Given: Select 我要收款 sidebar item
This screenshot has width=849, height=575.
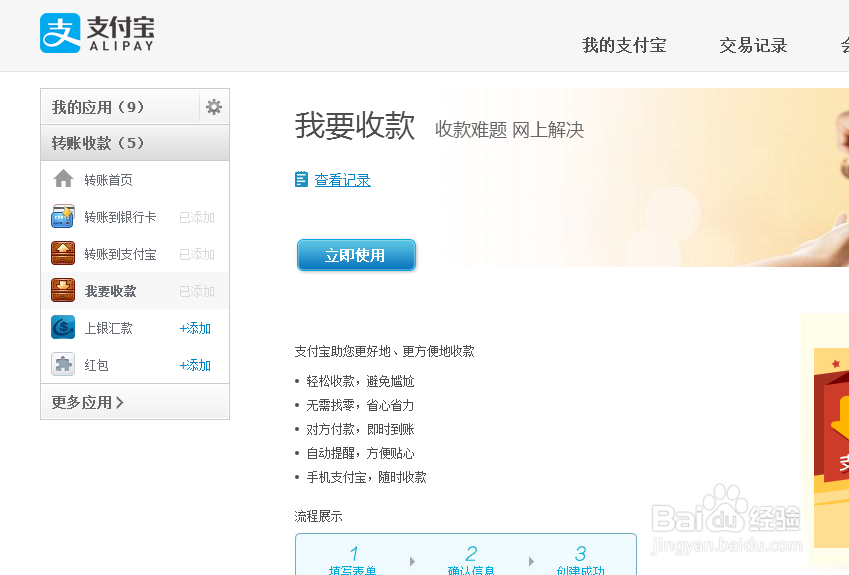Looking at the screenshot, I should [x=110, y=291].
